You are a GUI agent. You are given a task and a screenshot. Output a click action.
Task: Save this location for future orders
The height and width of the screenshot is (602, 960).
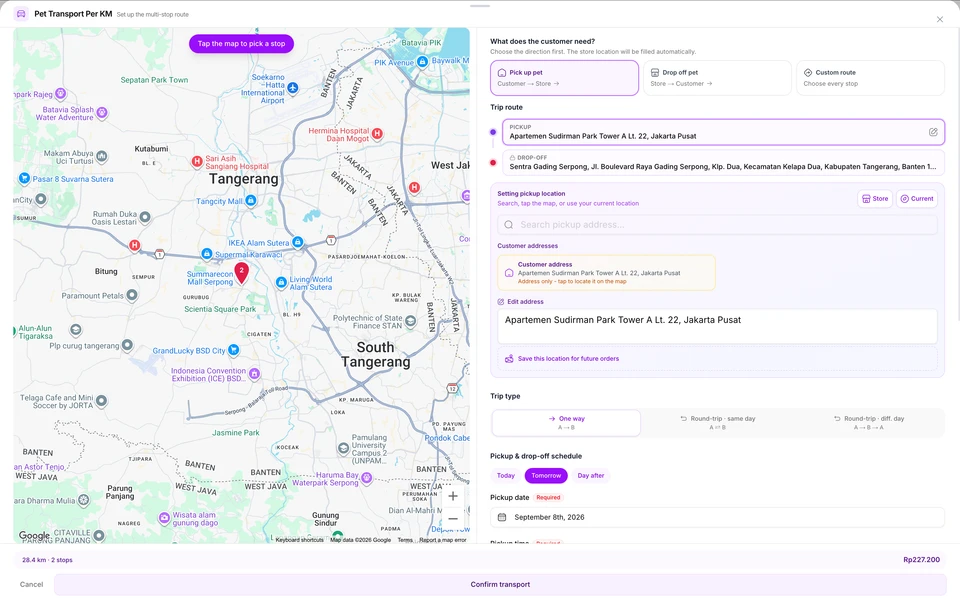[x=717, y=359]
